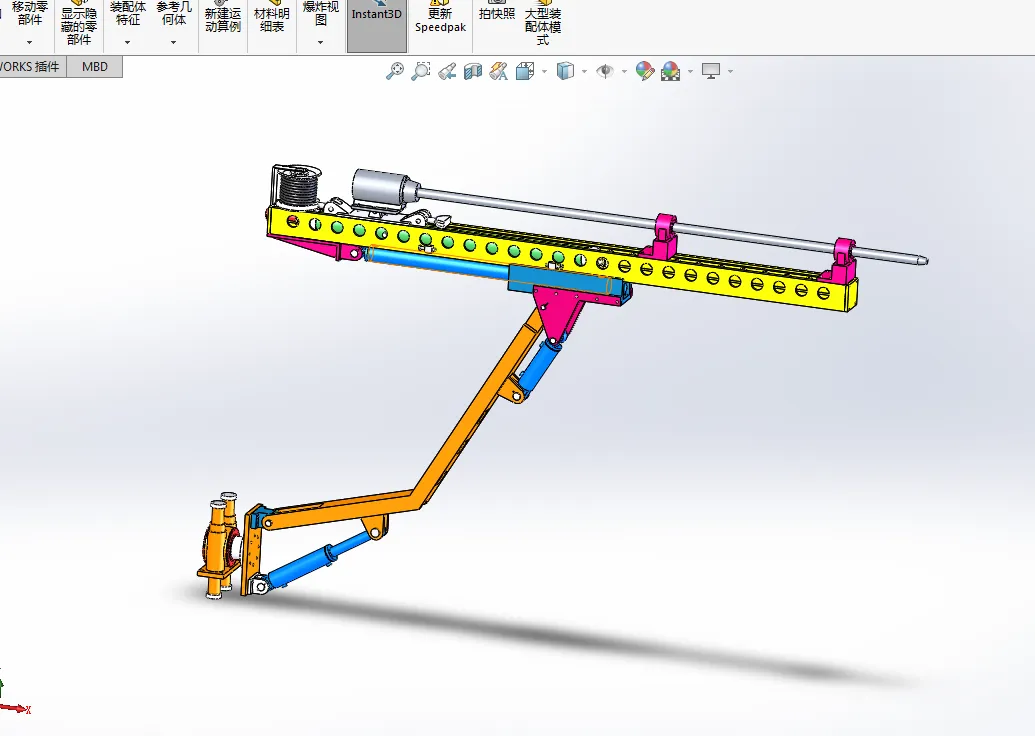This screenshot has width=1035, height=736.
Task: Select the Display Style icon
Action: click(564, 71)
